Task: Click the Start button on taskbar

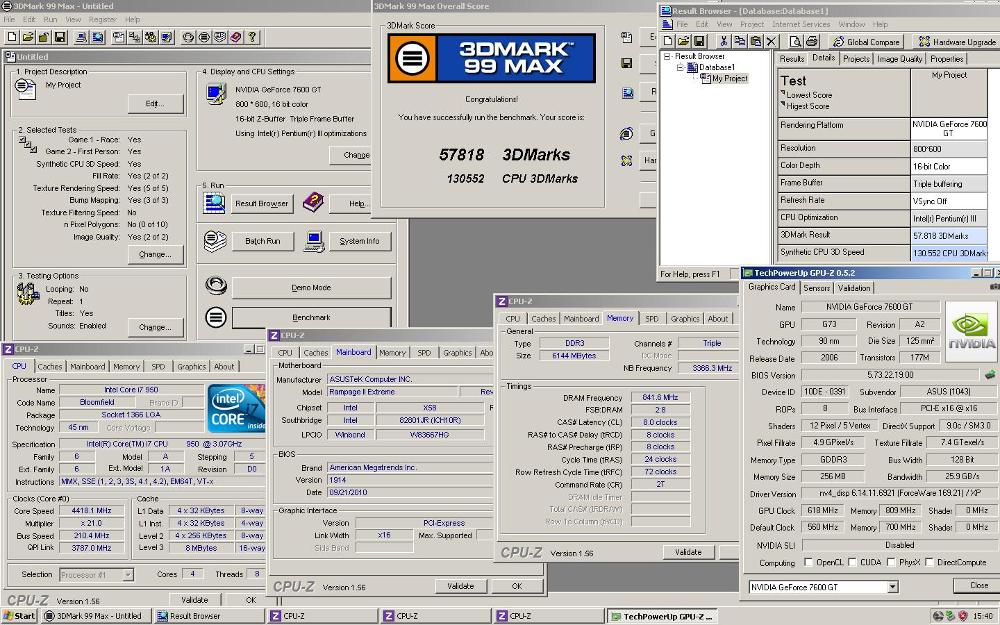Action: pyautogui.click(x=19, y=616)
